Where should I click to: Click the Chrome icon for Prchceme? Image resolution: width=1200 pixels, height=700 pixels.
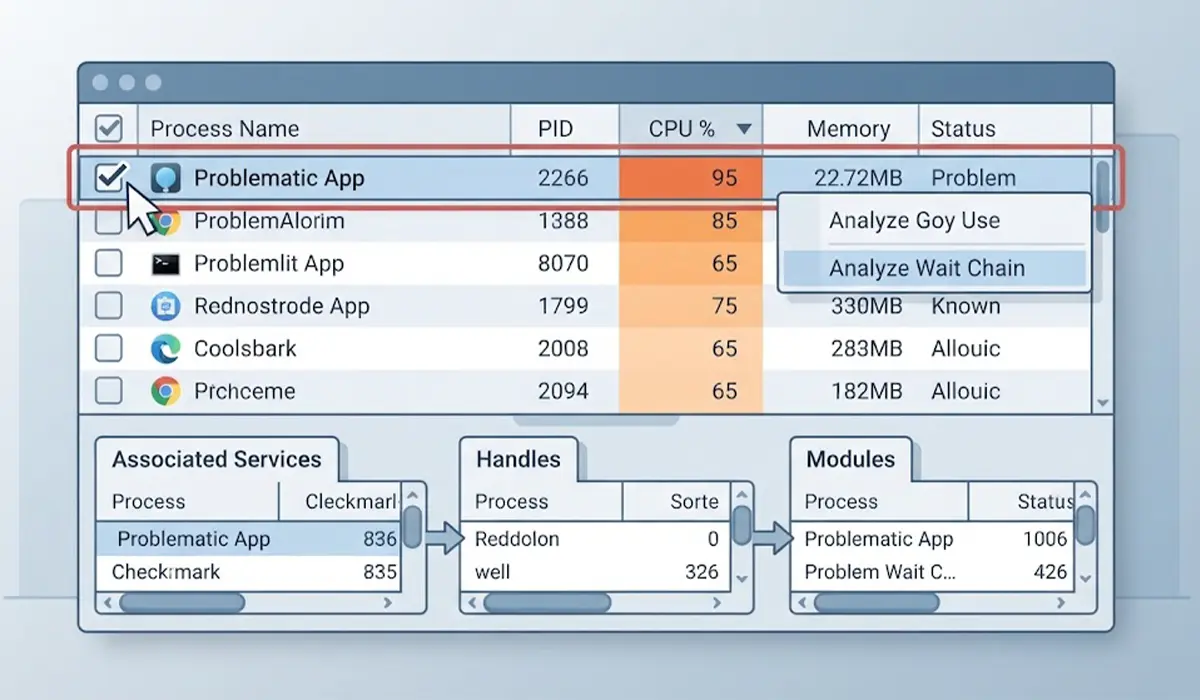pos(165,391)
